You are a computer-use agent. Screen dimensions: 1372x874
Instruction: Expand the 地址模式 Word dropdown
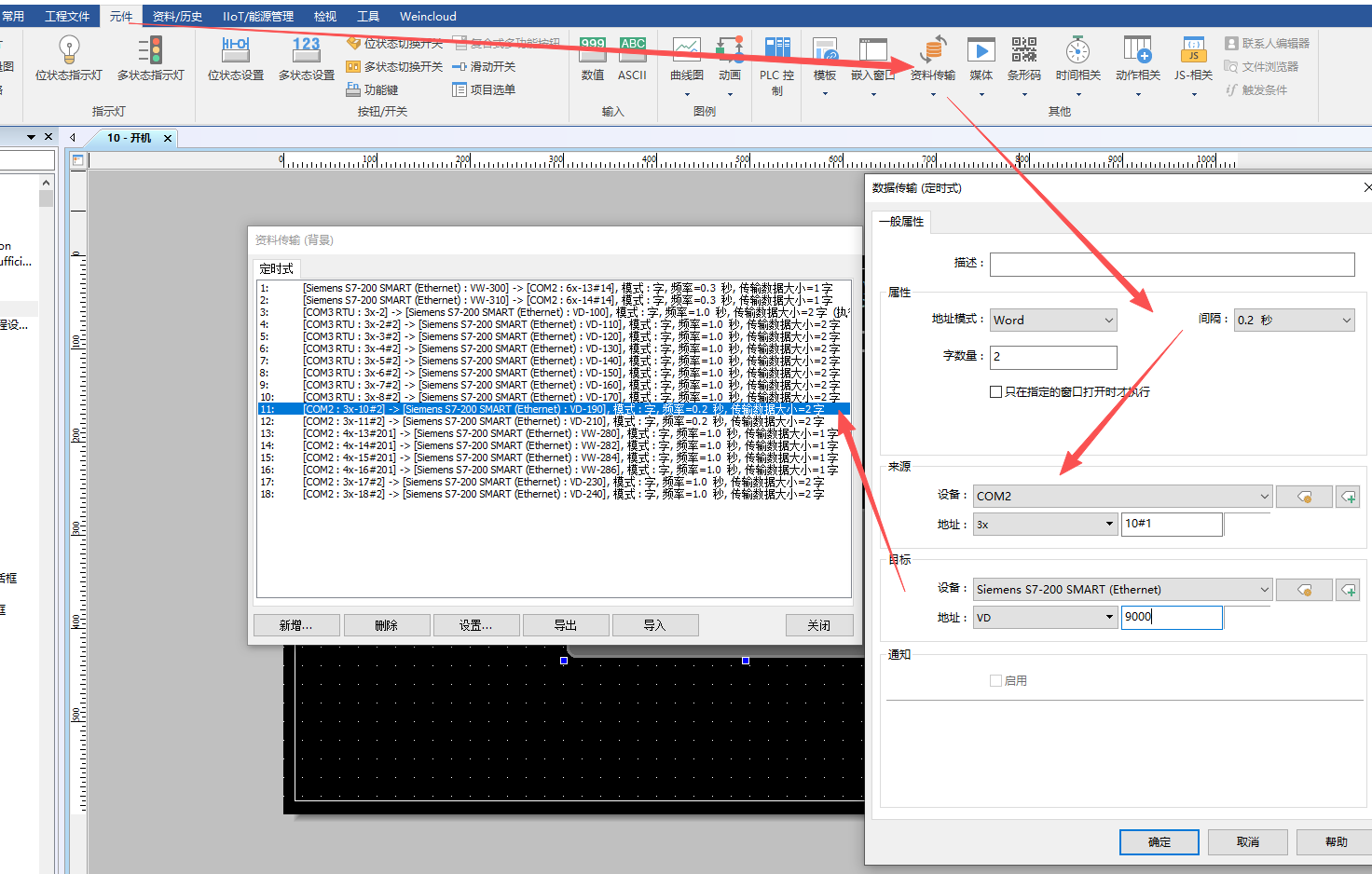tap(1053, 320)
